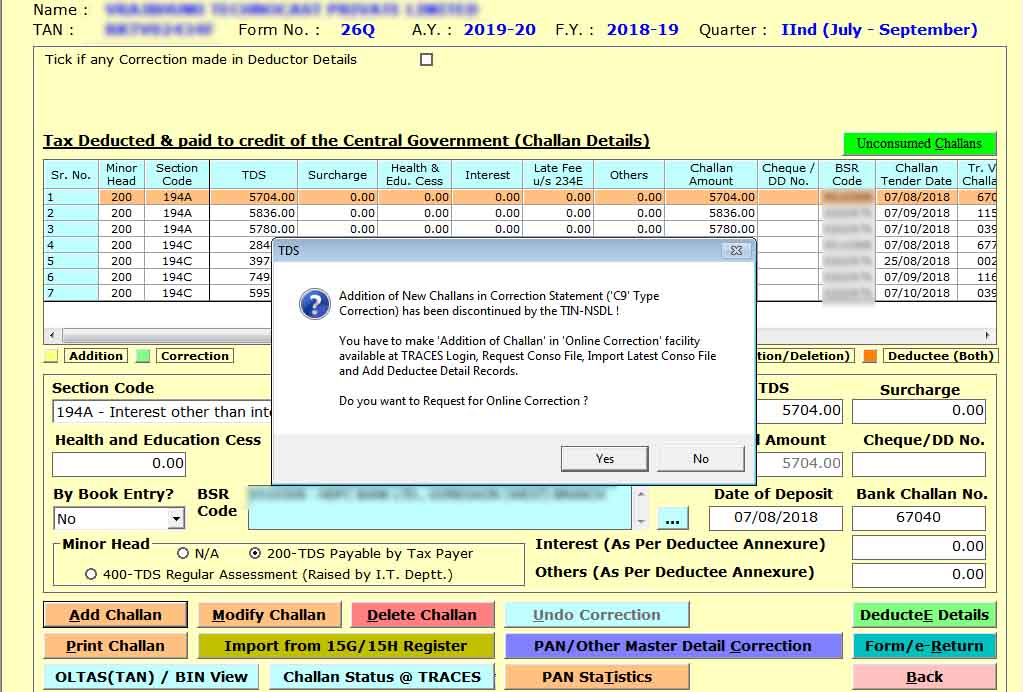Select the N/A minor head radio option

(183, 553)
